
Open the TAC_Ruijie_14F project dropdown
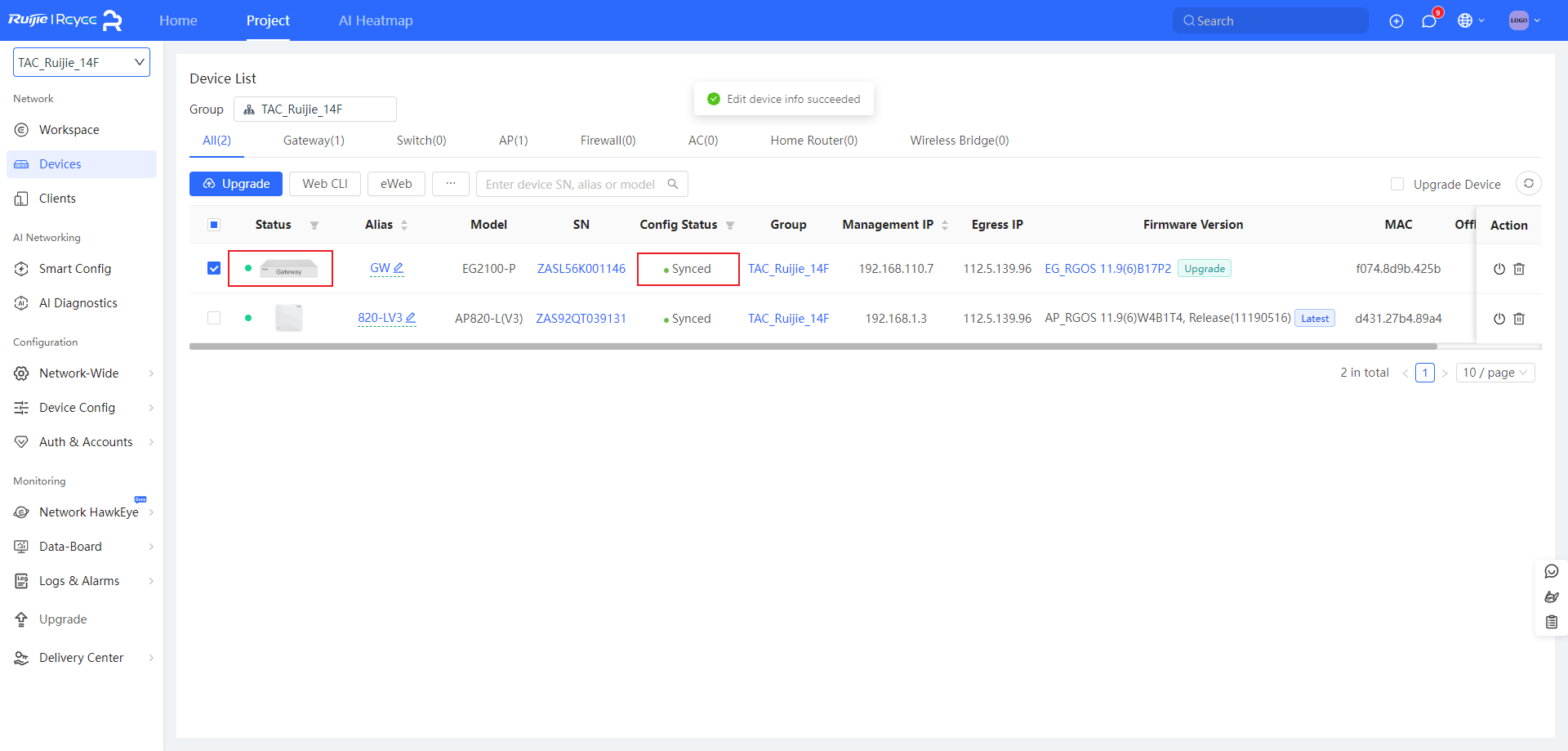82,62
